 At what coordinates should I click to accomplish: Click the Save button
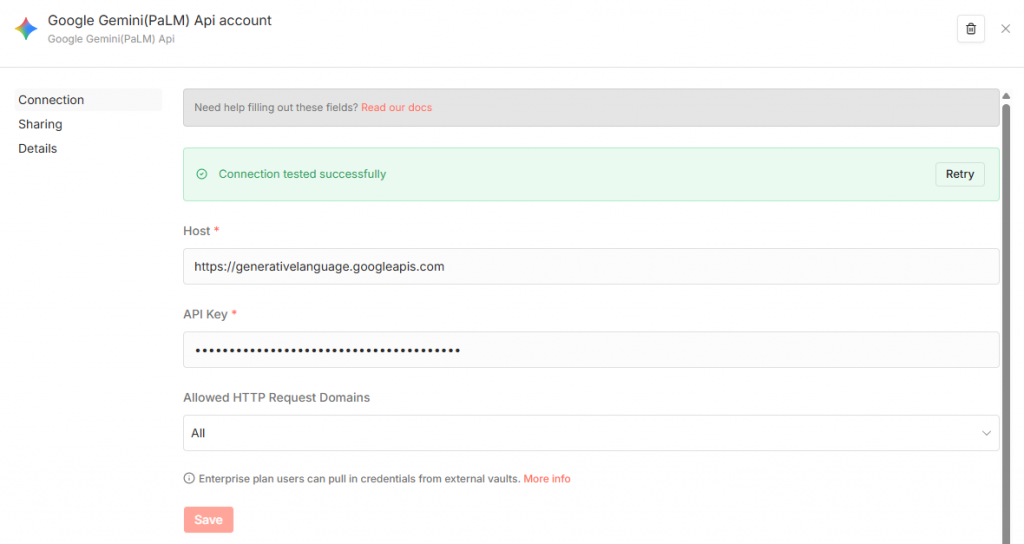click(x=208, y=520)
